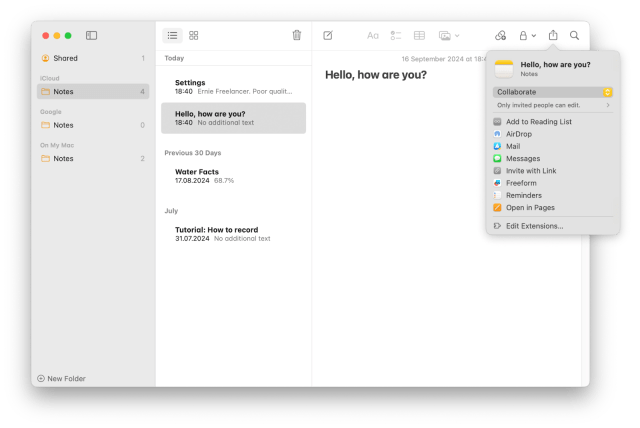This screenshot has height=428, width=640.
Task: Share note via Mail
Action: pyautogui.click(x=553, y=146)
